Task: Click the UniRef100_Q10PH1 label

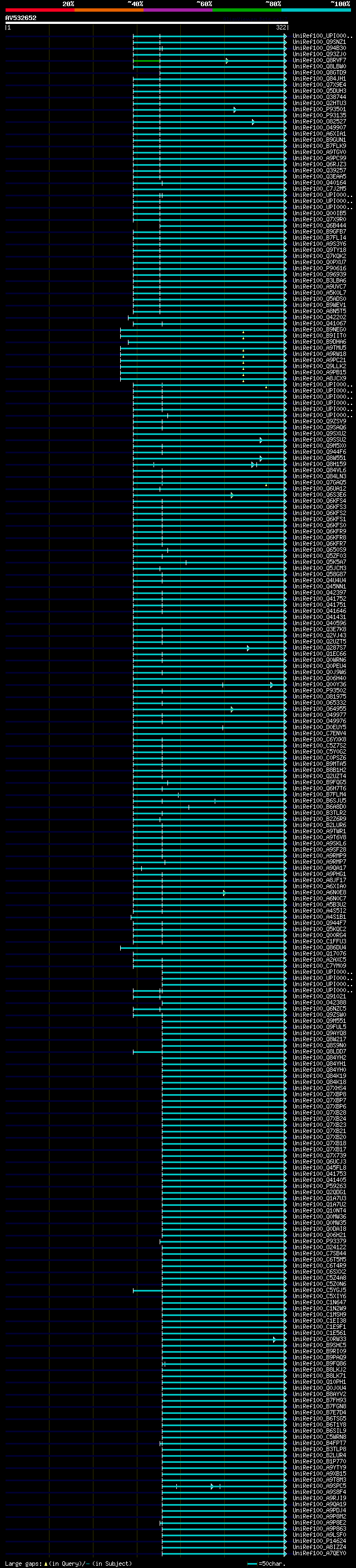Action: coord(319,1382)
